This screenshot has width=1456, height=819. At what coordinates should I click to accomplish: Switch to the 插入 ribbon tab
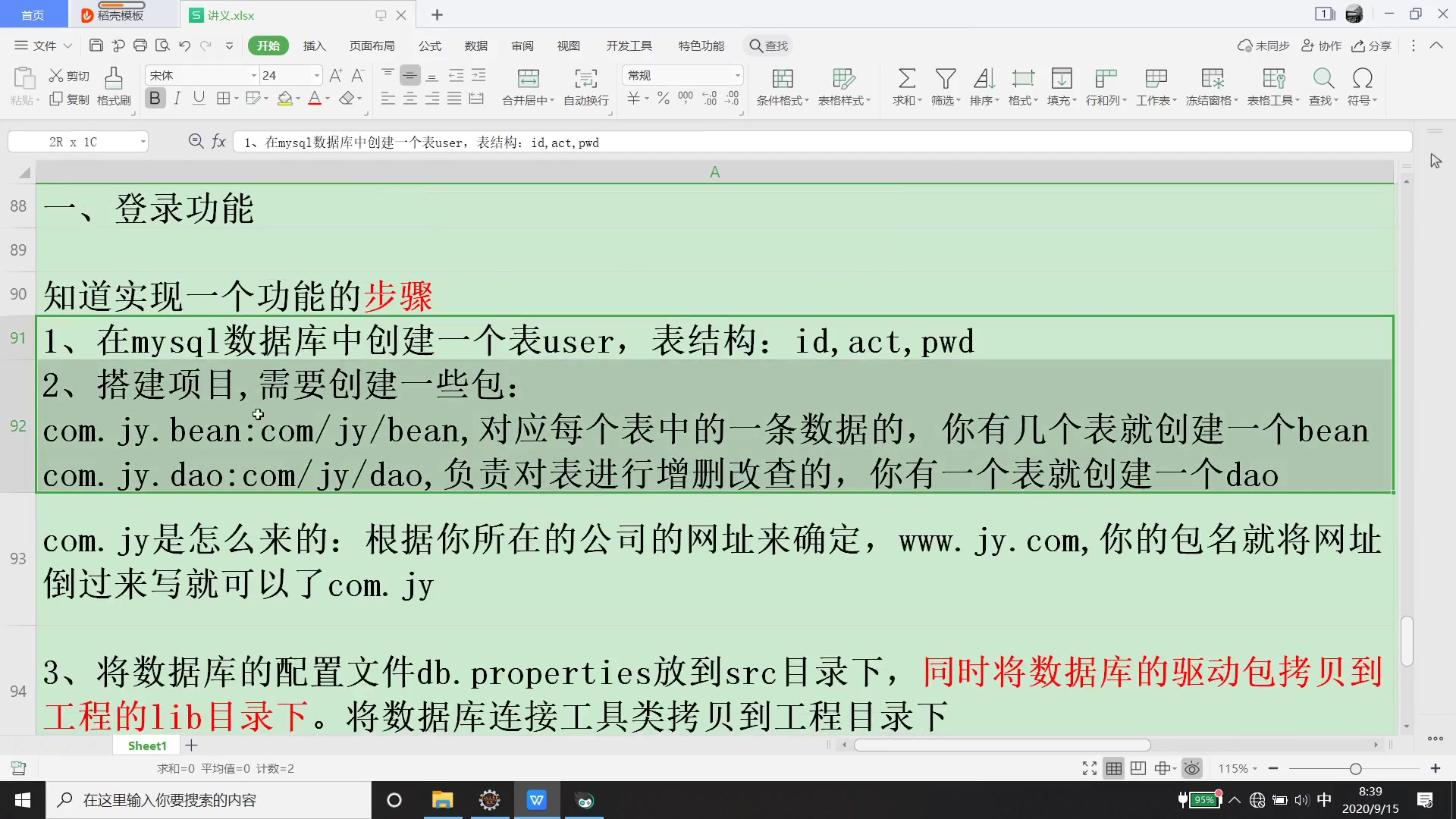314,45
